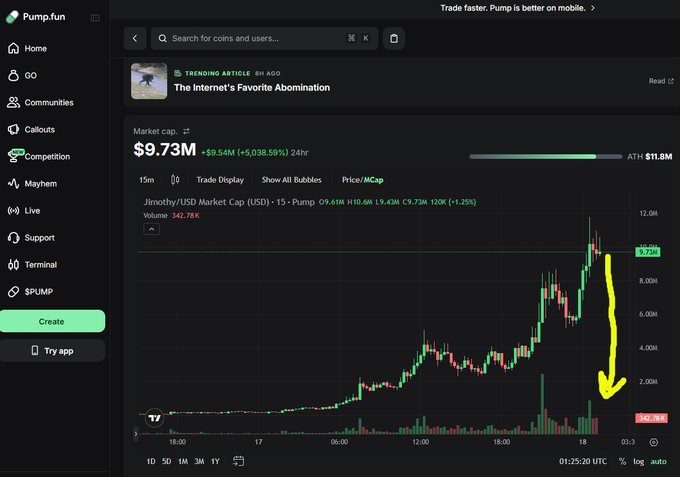
Task: Collapse the chart legend with the caret
Action: coord(151,229)
